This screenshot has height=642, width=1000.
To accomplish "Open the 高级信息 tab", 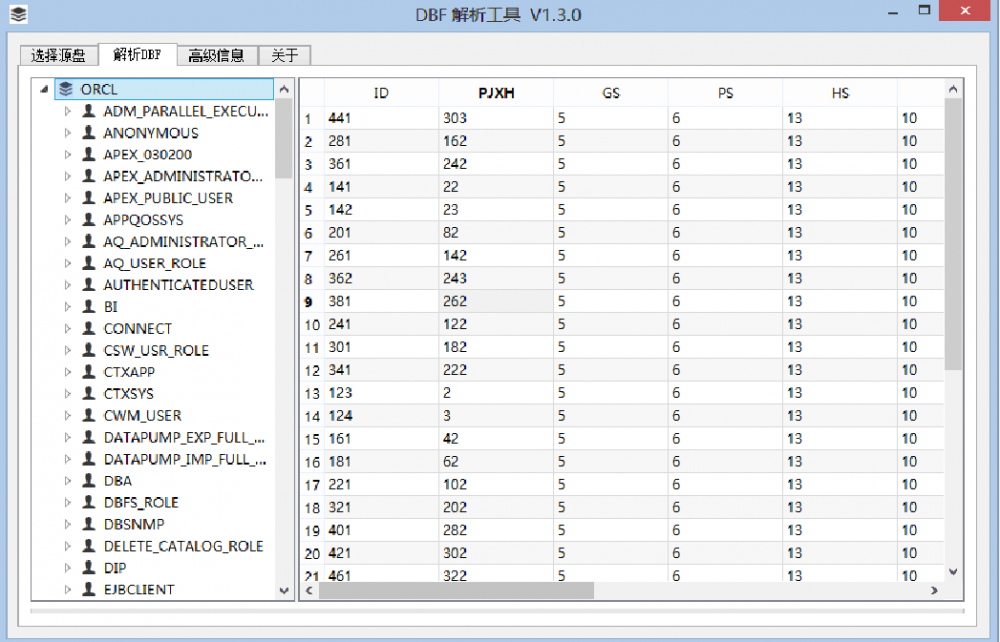I will coord(217,55).
